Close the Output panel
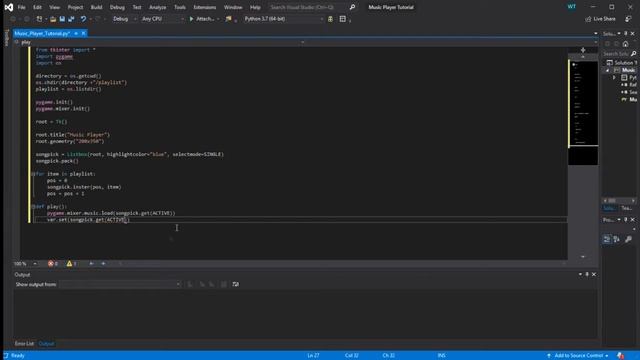Image resolution: width=640 pixels, height=360 pixels. pyautogui.click(x=594, y=275)
